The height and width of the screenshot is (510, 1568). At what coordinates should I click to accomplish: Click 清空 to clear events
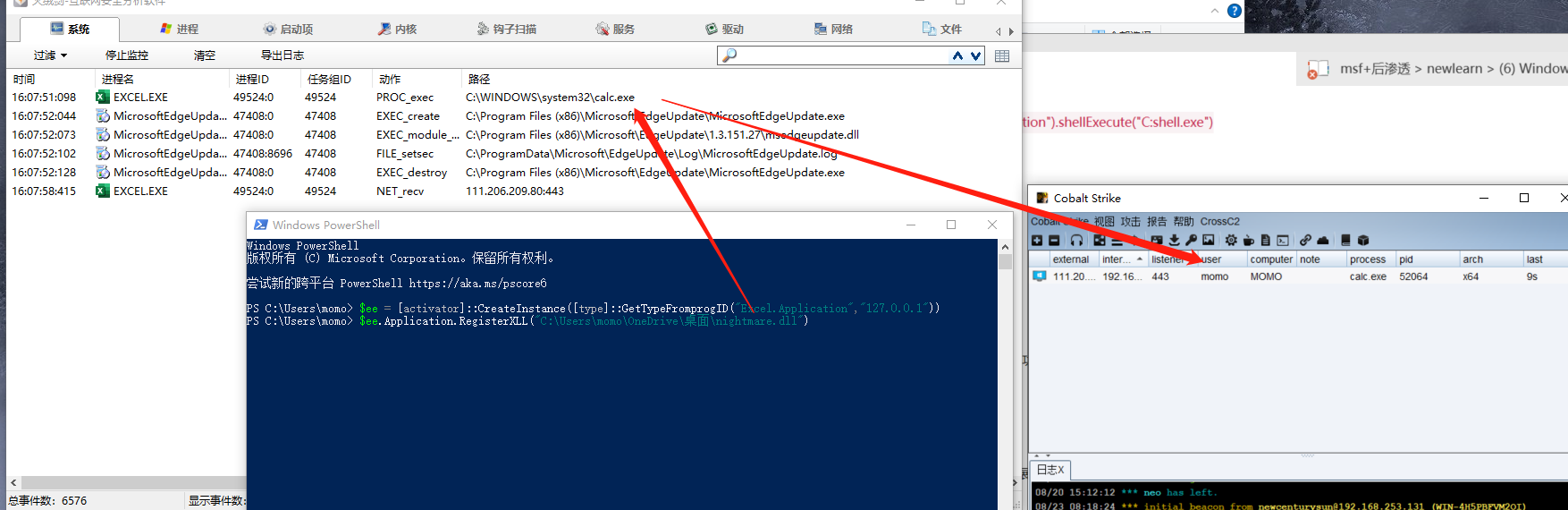(205, 55)
